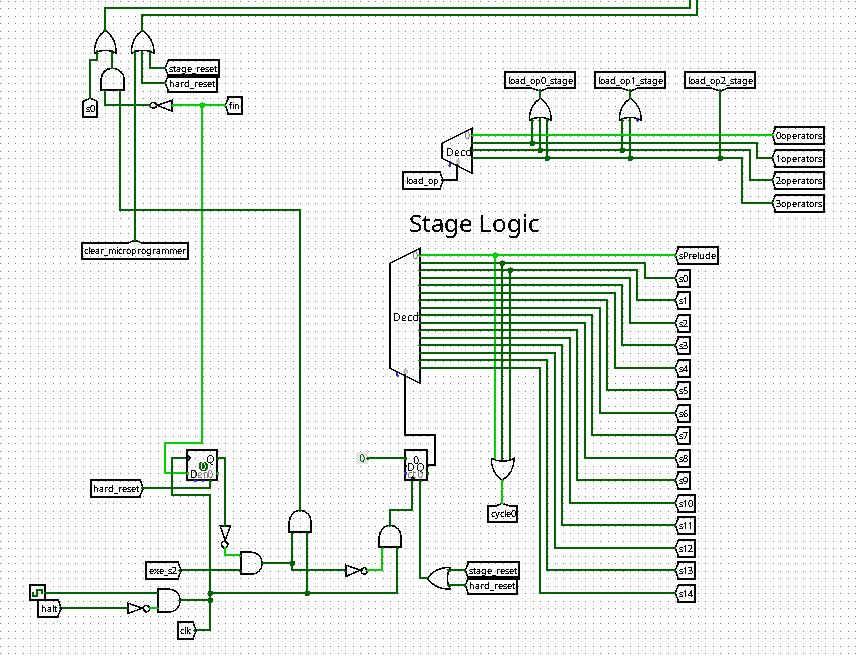The image size is (859, 658).
Task: Select the AND gate connected to exe_s2
Action: (251, 563)
